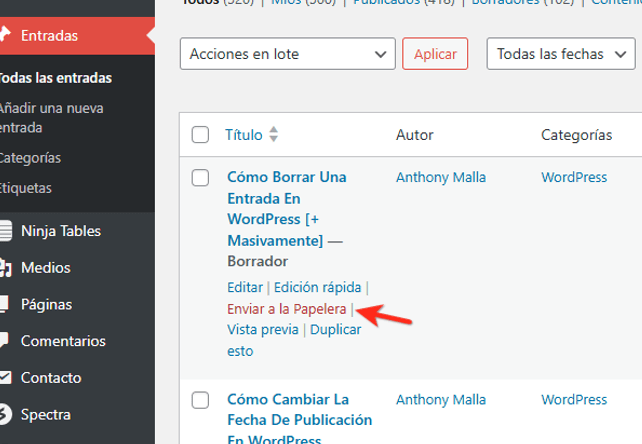Image resolution: width=642 pixels, height=444 pixels.
Task: Click the Medios media icon
Action: click(x=5, y=268)
